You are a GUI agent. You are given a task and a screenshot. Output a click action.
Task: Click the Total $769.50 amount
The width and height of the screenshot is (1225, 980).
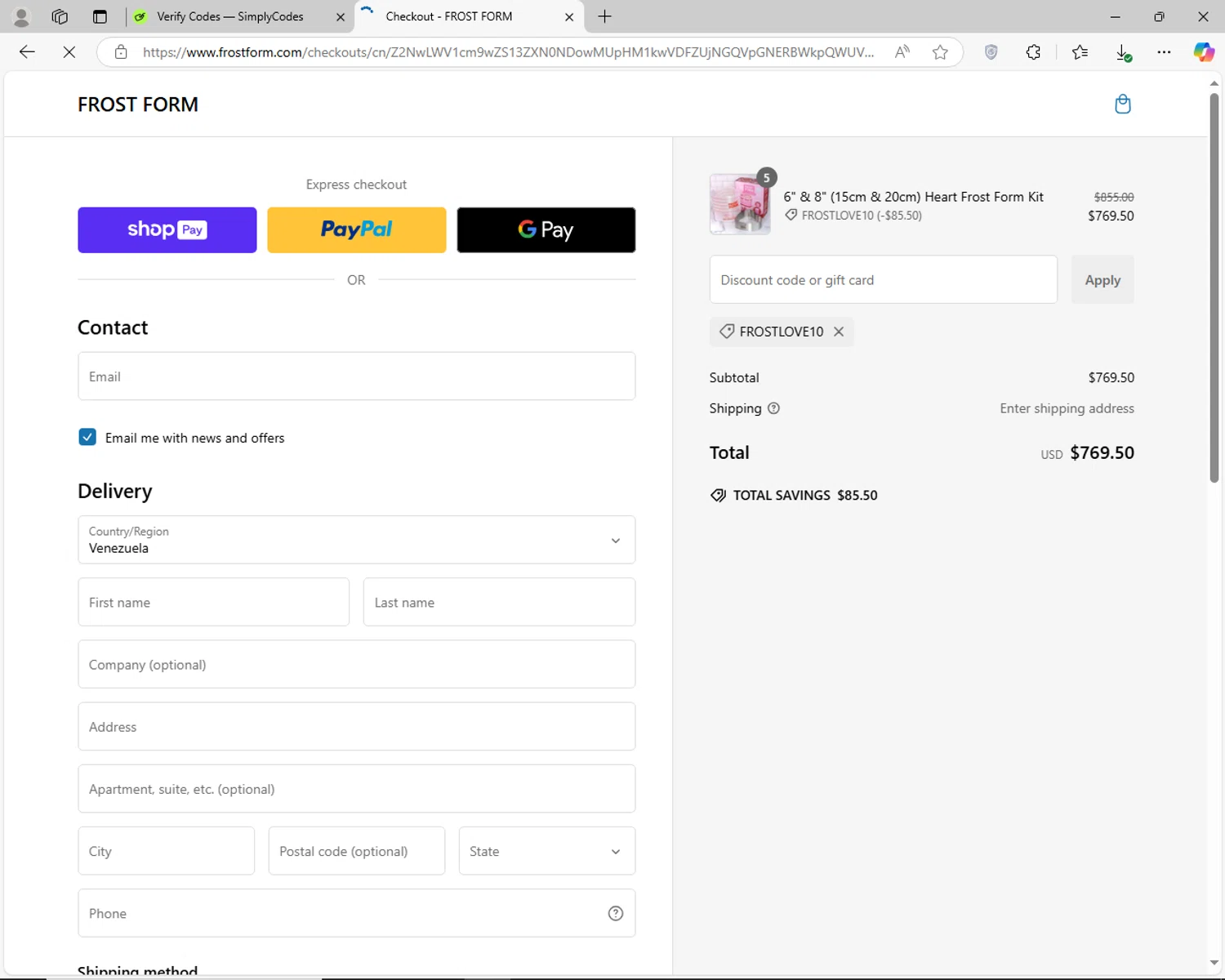pyautogui.click(x=1102, y=453)
